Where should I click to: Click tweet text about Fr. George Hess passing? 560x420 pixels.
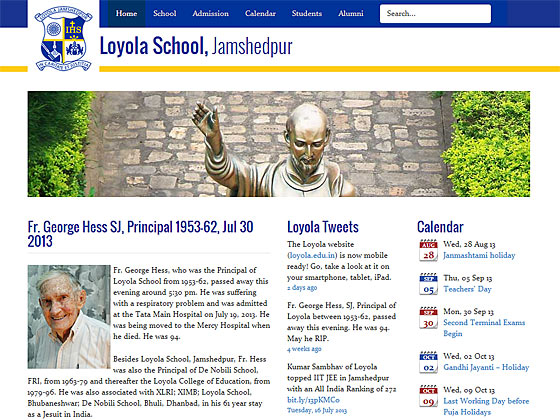coord(342,322)
